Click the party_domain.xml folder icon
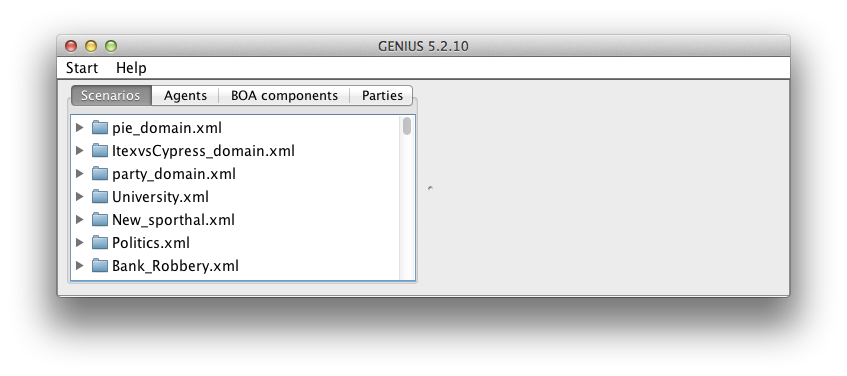Viewport: 847px width, 376px height. point(100,173)
